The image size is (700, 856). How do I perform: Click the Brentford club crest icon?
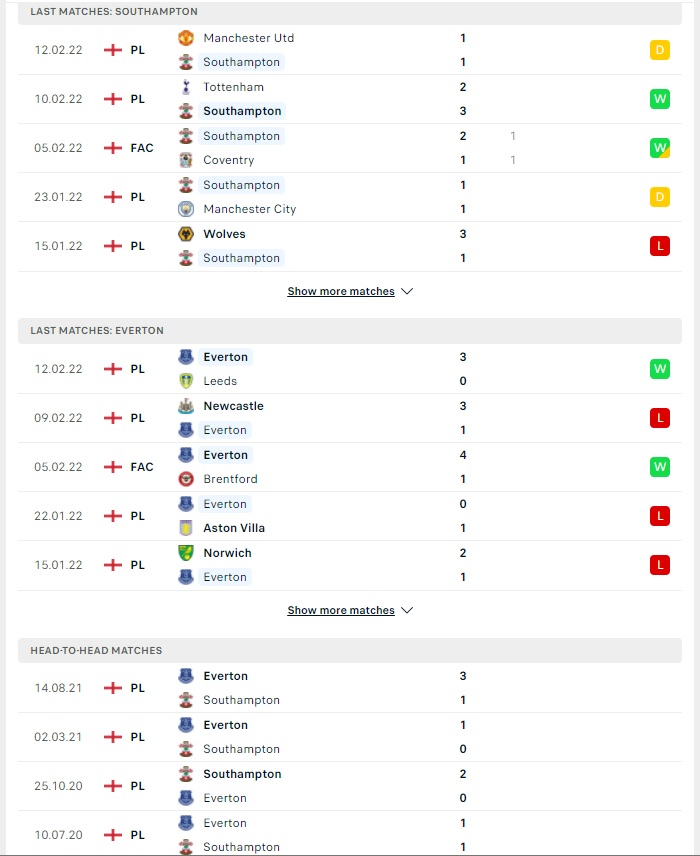[x=186, y=479]
